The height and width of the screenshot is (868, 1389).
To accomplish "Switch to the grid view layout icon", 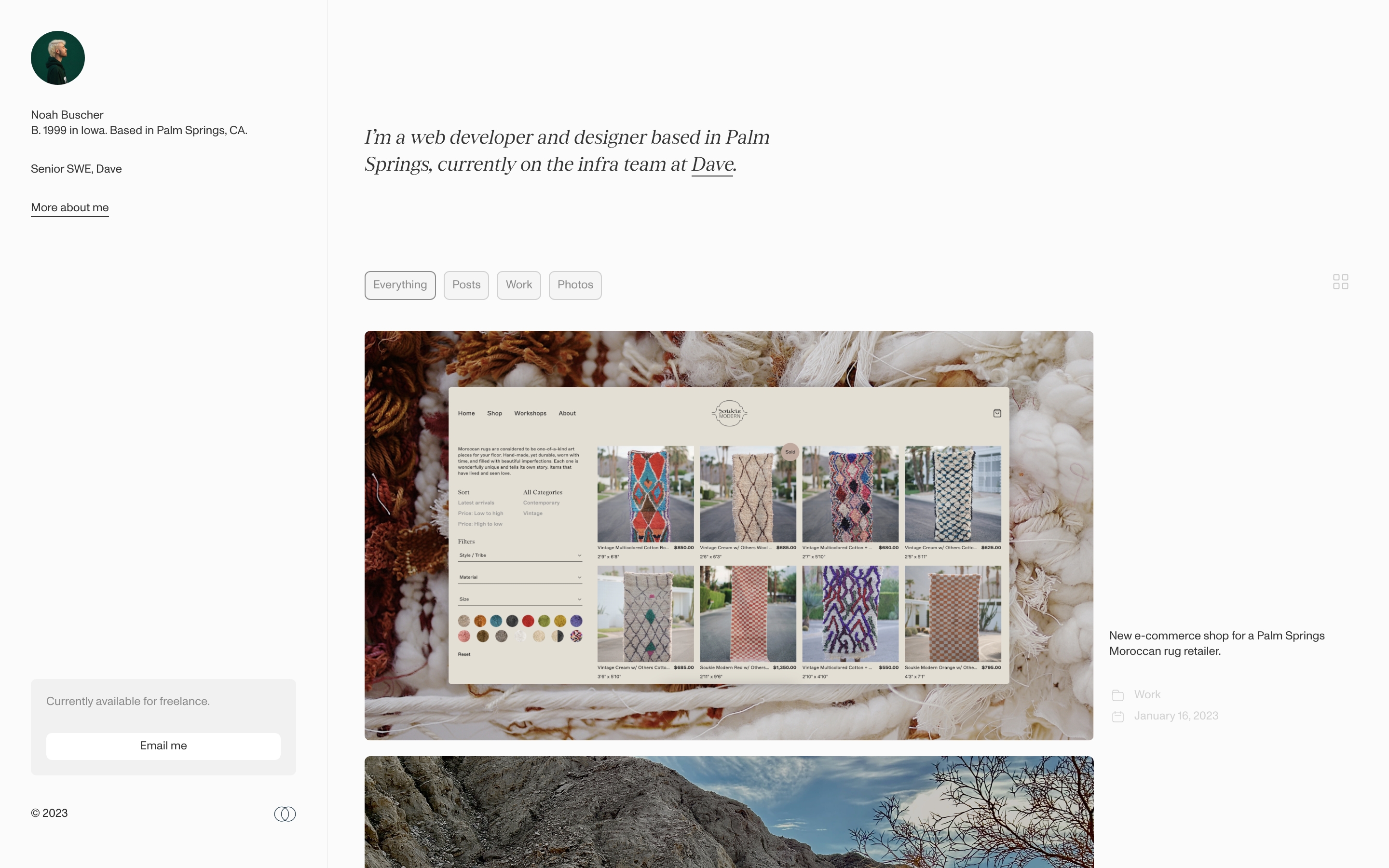I will point(1340,282).
